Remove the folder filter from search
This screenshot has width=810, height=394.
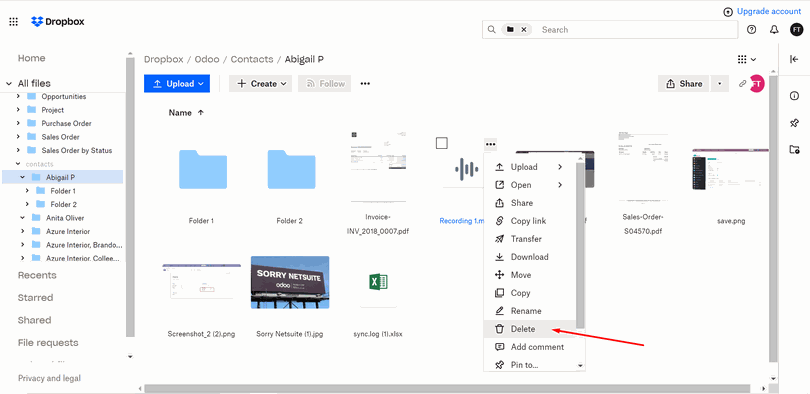tap(523, 30)
